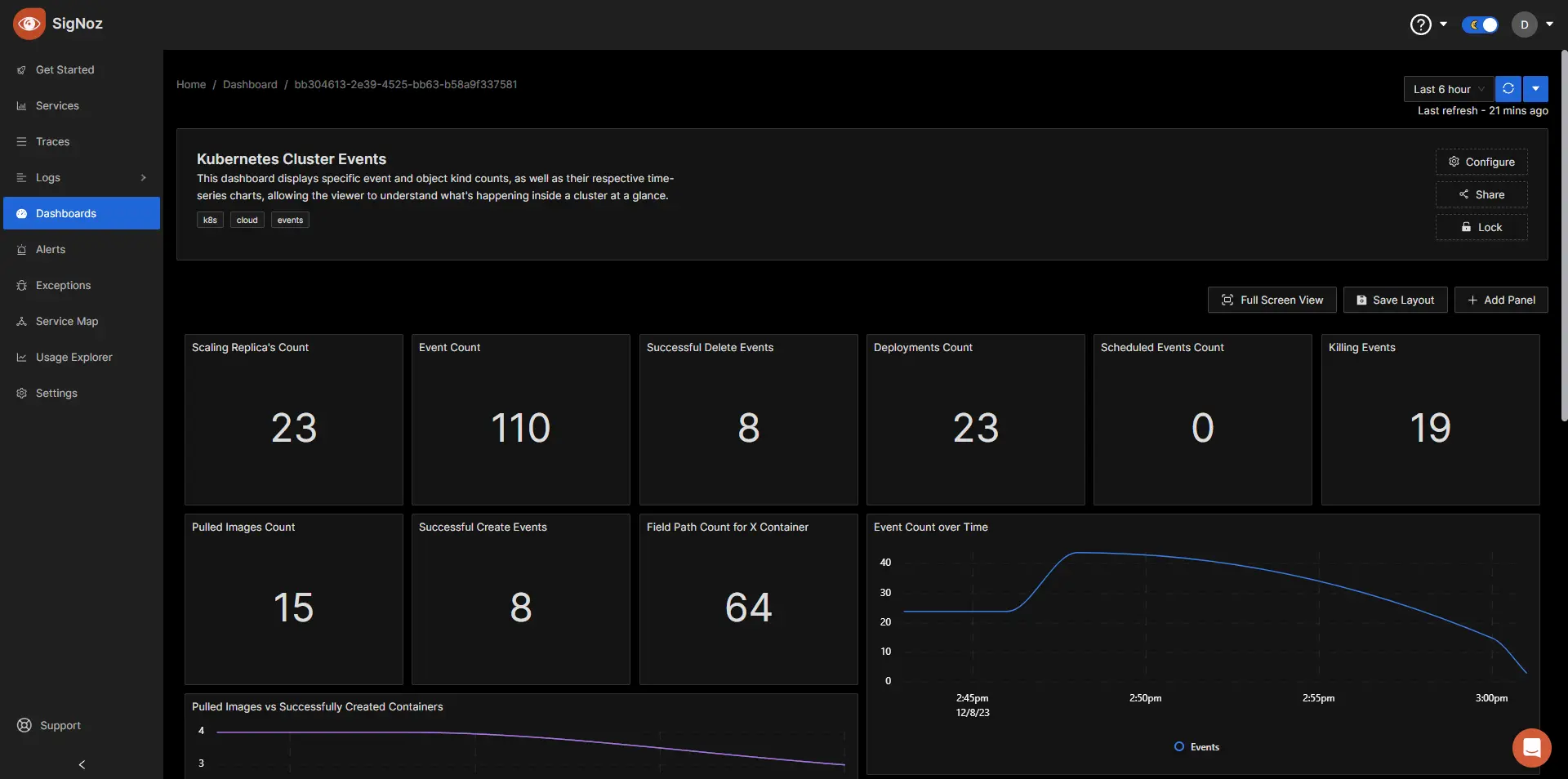Open Get Started from the sidebar
Image resolution: width=1568 pixels, height=779 pixels.
tap(82, 69)
